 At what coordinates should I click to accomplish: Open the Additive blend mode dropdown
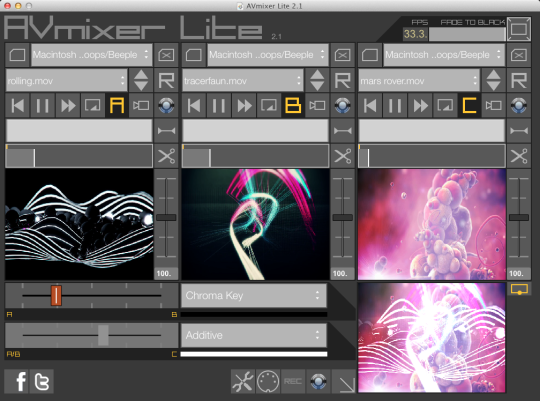254,335
